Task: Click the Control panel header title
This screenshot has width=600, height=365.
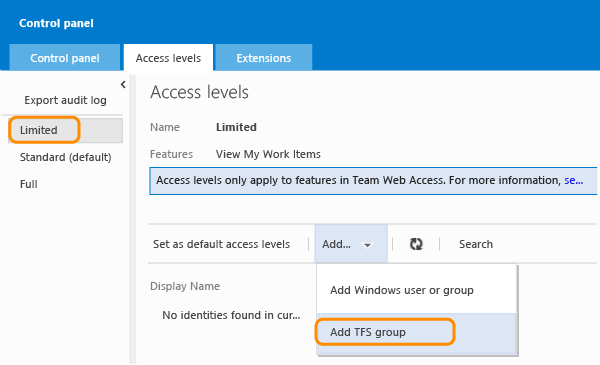Action: click(56, 23)
